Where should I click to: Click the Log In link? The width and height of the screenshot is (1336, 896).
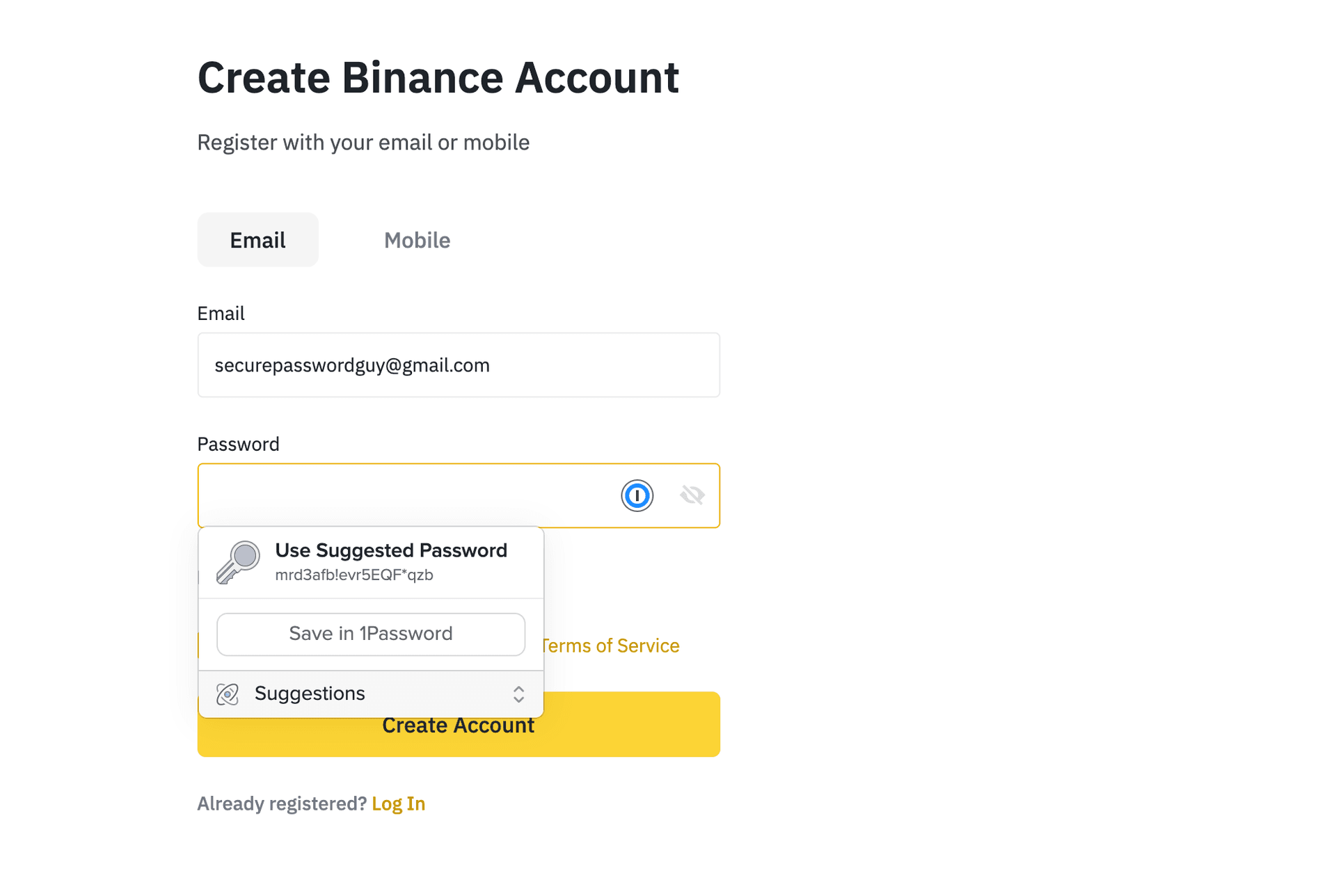click(398, 803)
